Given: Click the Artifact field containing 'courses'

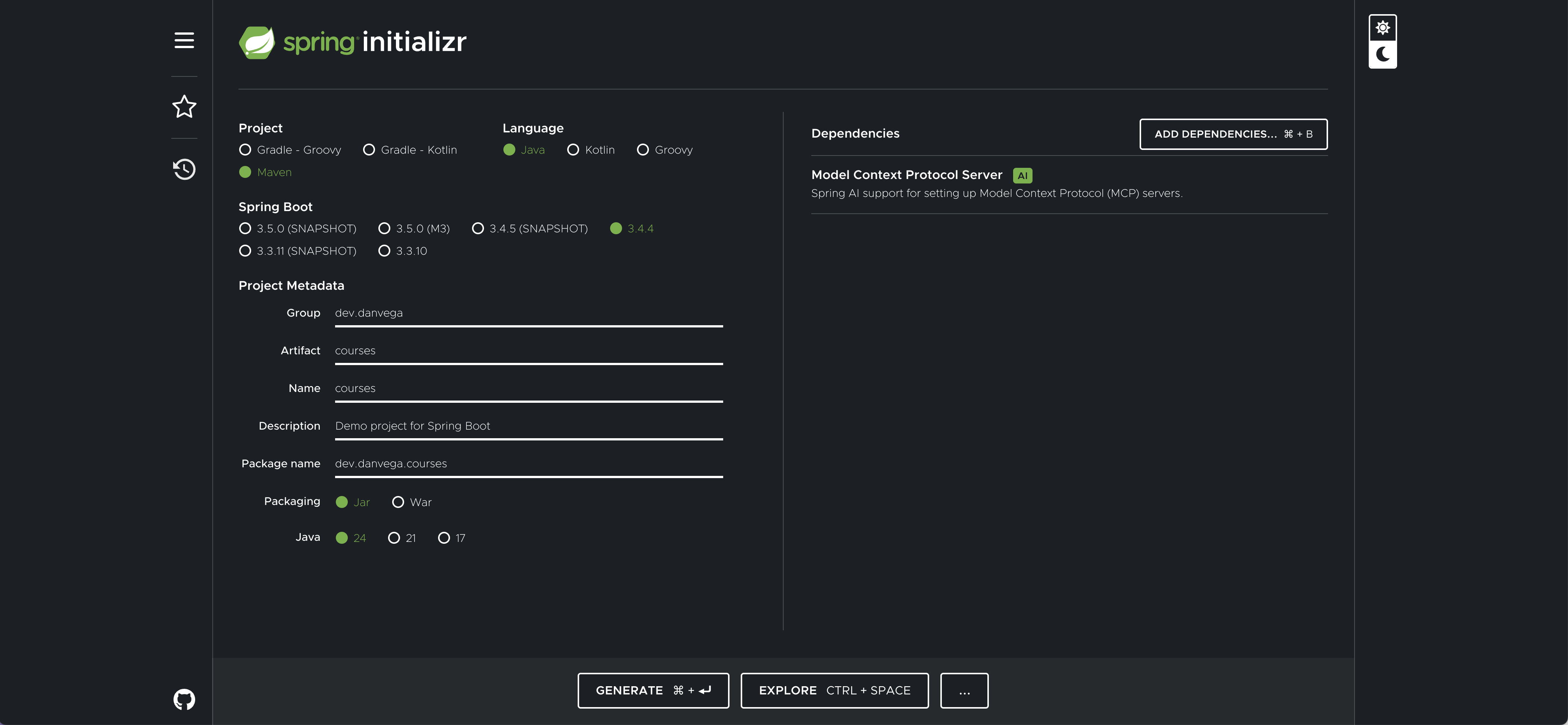Looking at the screenshot, I should [x=528, y=350].
